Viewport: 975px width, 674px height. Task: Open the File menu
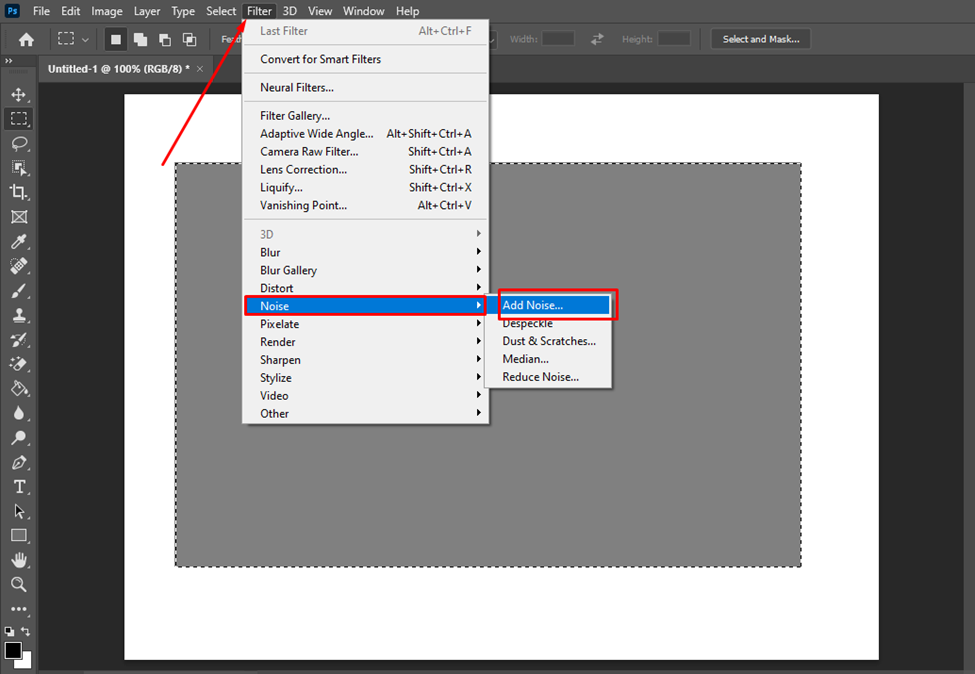click(41, 11)
